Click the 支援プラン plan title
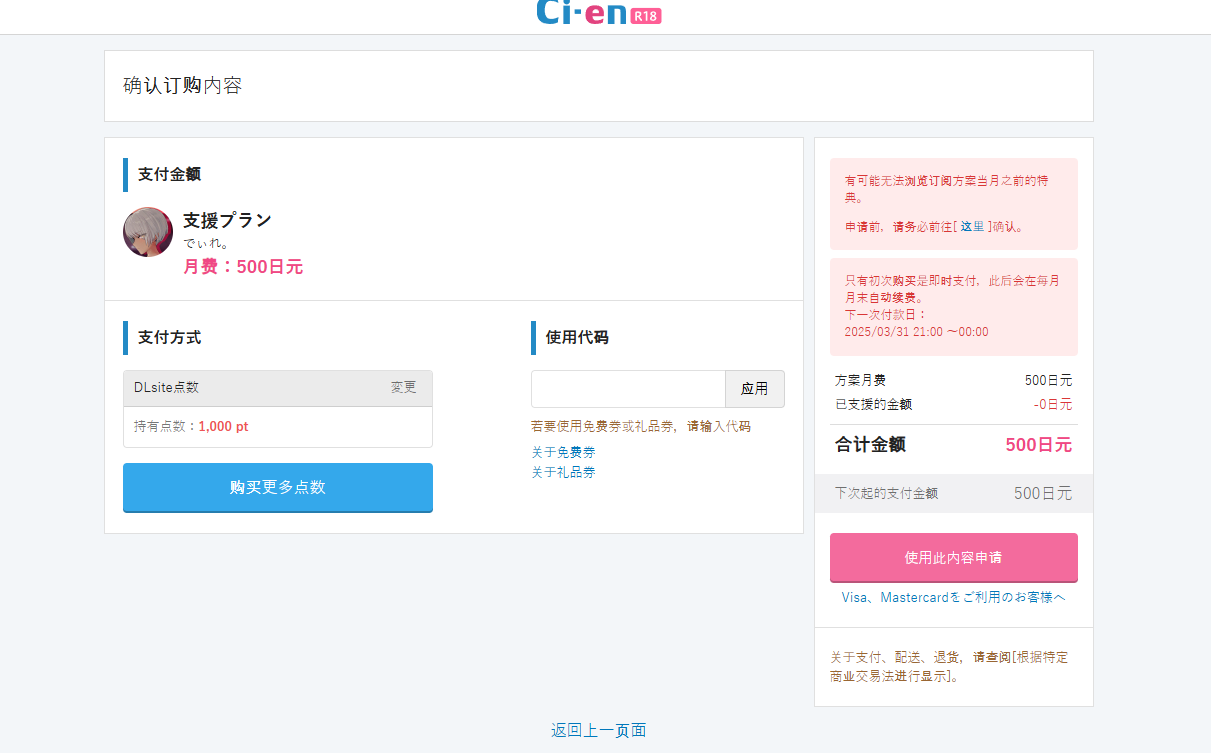Image resolution: width=1211 pixels, height=753 pixels. point(225,220)
